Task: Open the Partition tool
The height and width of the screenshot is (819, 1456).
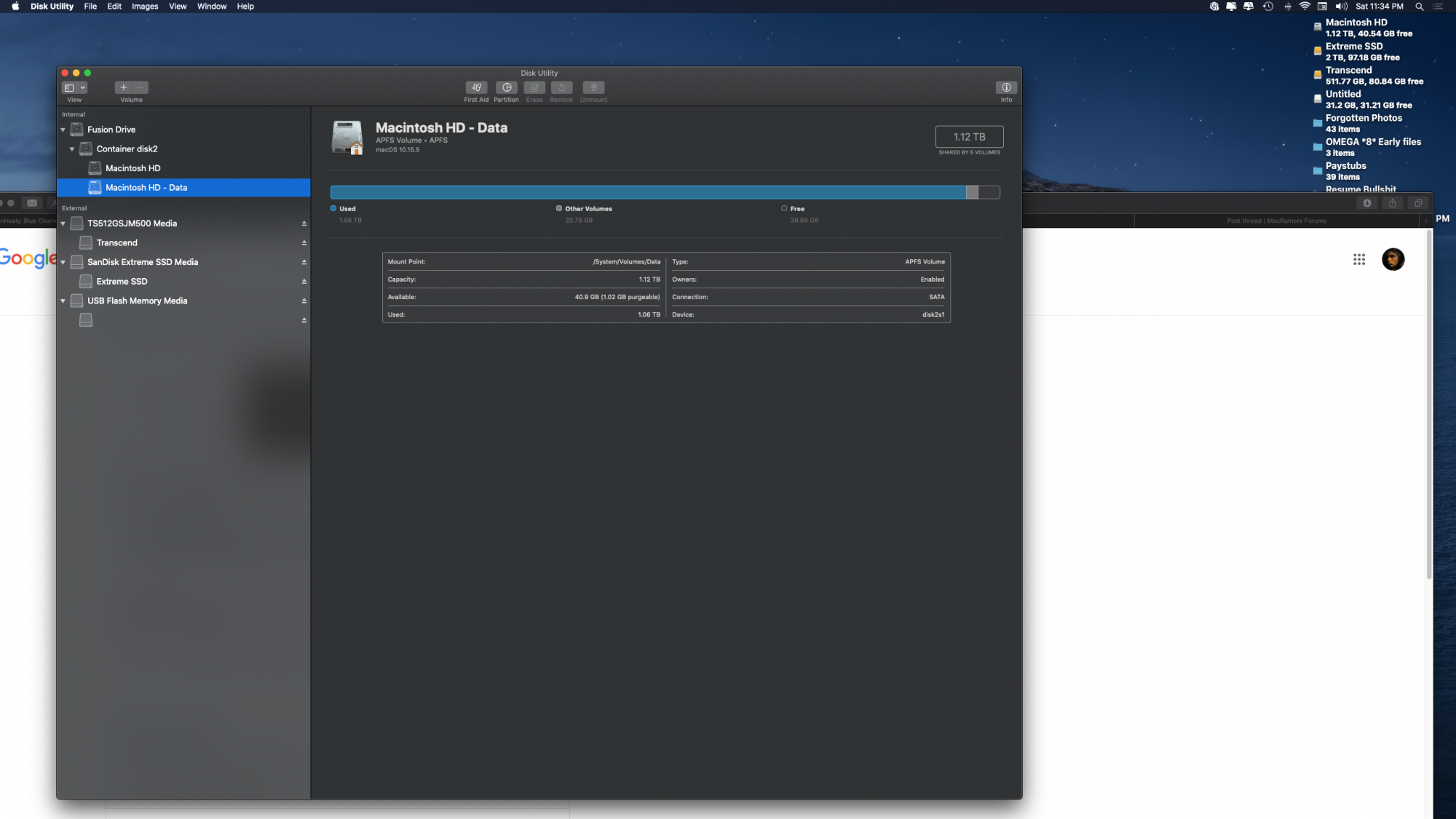Action: (506, 87)
